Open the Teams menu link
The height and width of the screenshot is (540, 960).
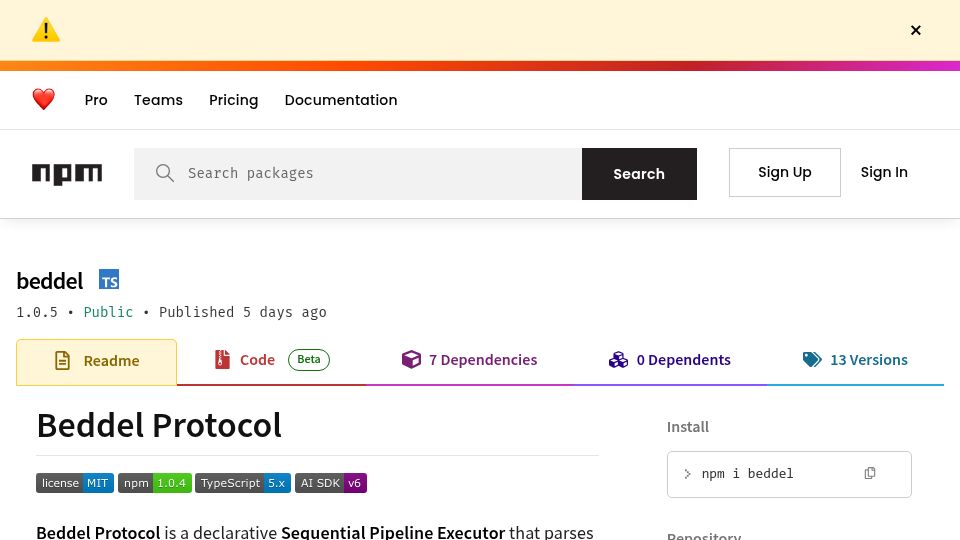point(158,100)
